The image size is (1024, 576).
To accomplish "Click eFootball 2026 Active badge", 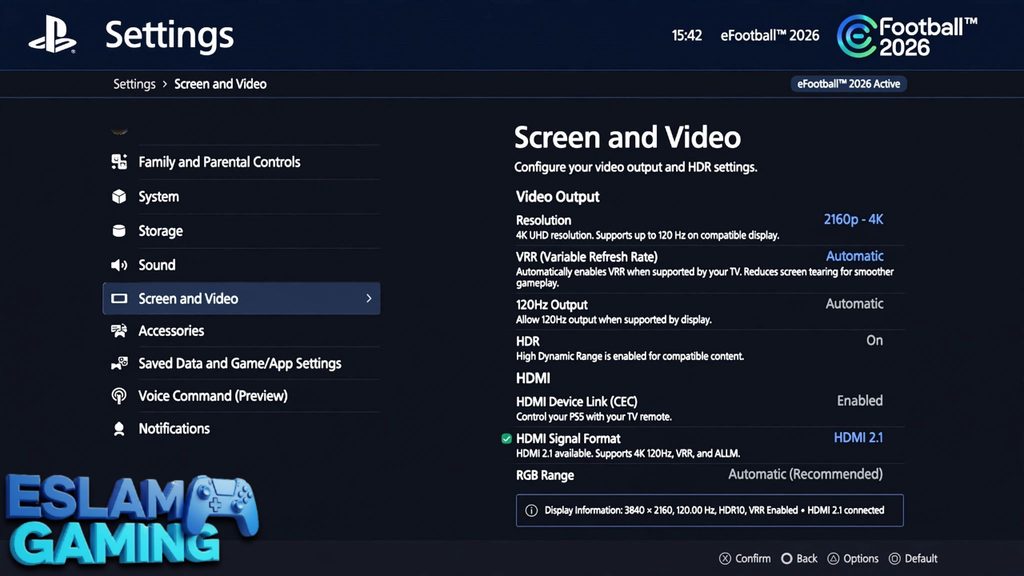I will pyautogui.click(x=848, y=84).
